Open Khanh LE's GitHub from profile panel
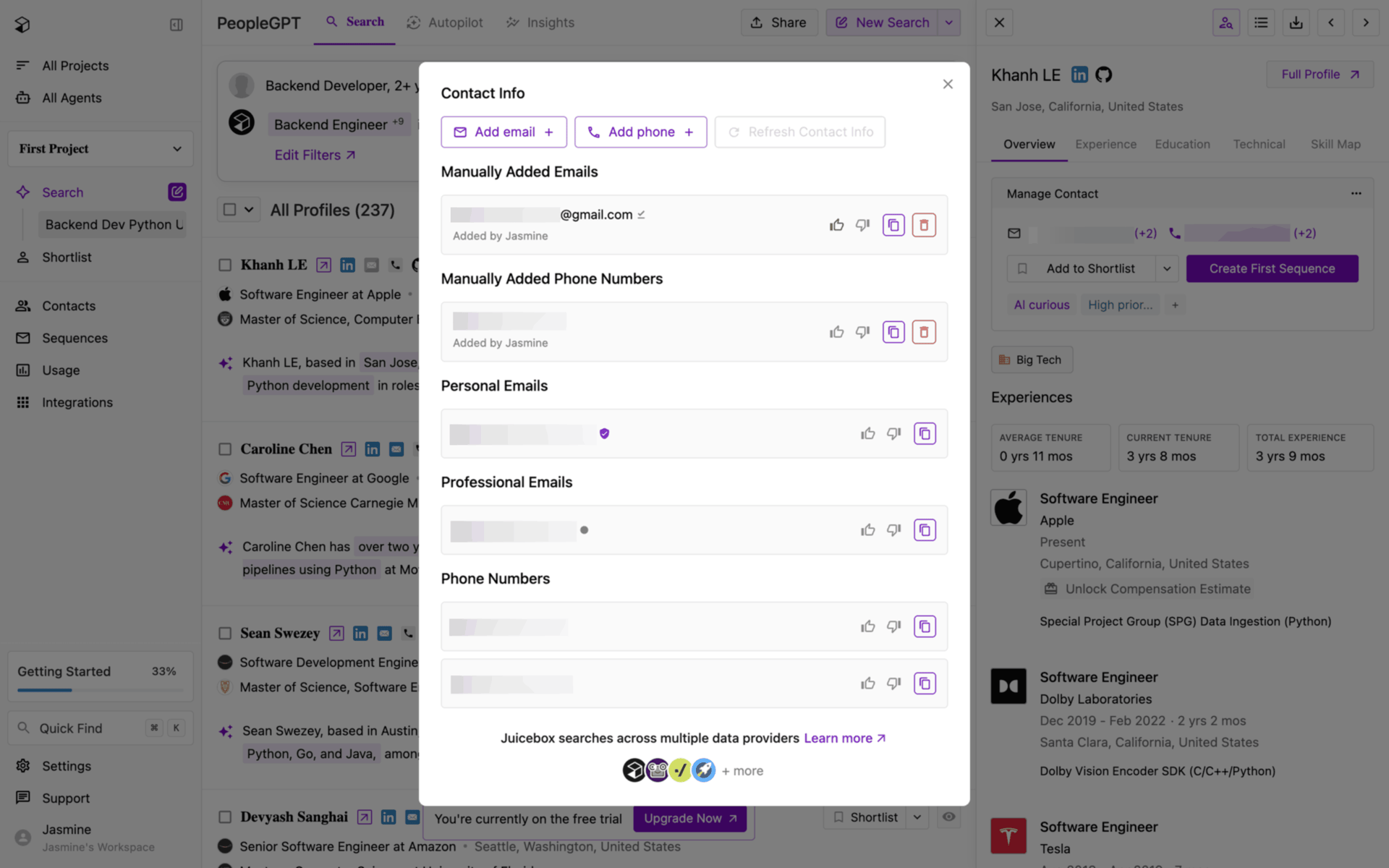The image size is (1389, 868). [x=1103, y=75]
